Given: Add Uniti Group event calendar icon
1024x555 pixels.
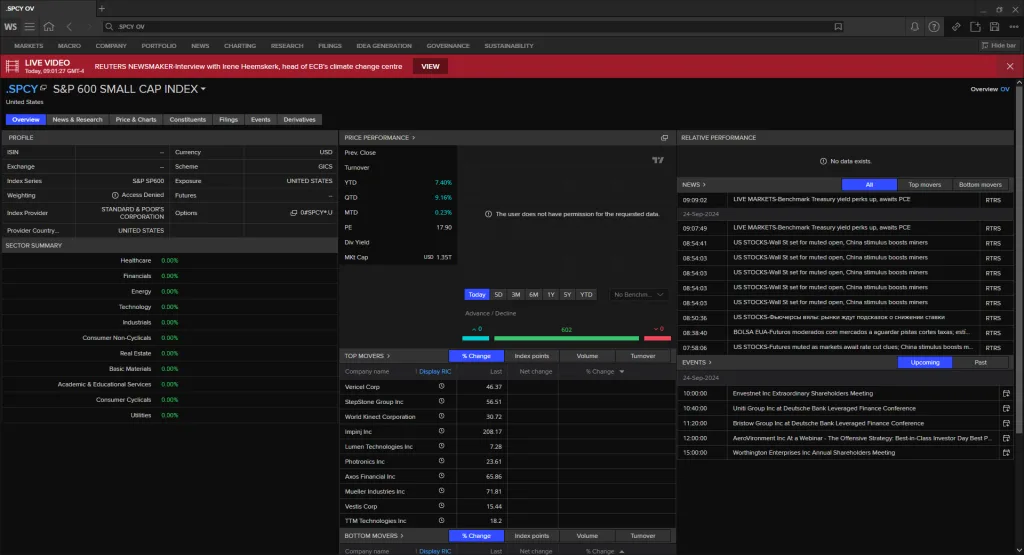Looking at the screenshot, I should 1006,408.
